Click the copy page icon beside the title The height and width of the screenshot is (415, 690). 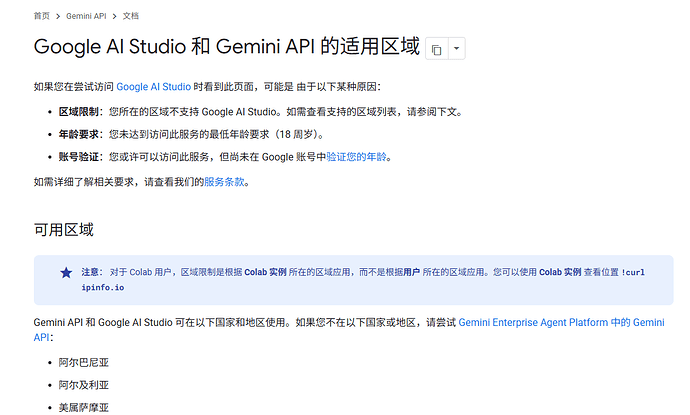437,49
